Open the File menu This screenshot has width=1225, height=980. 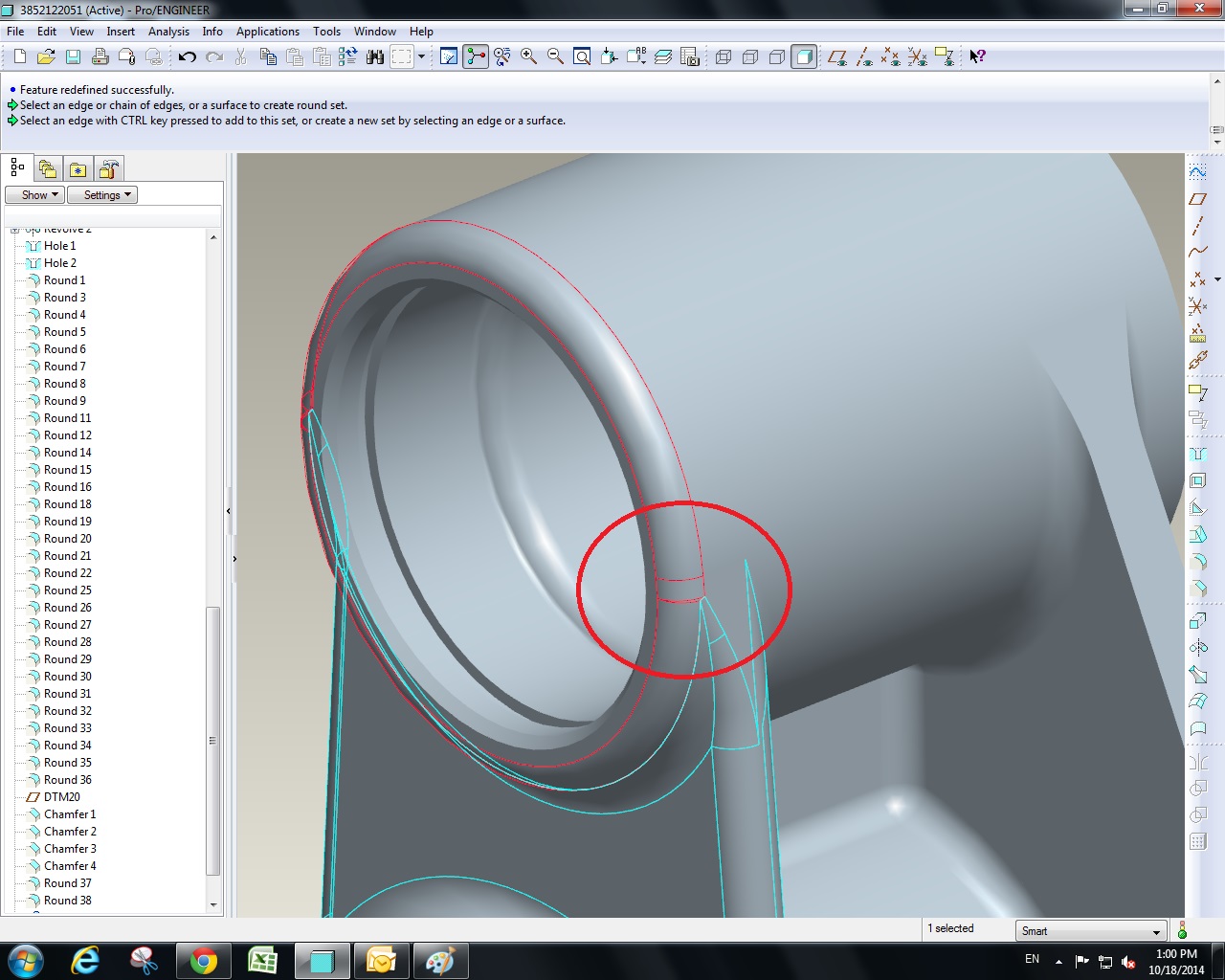point(15,32)
